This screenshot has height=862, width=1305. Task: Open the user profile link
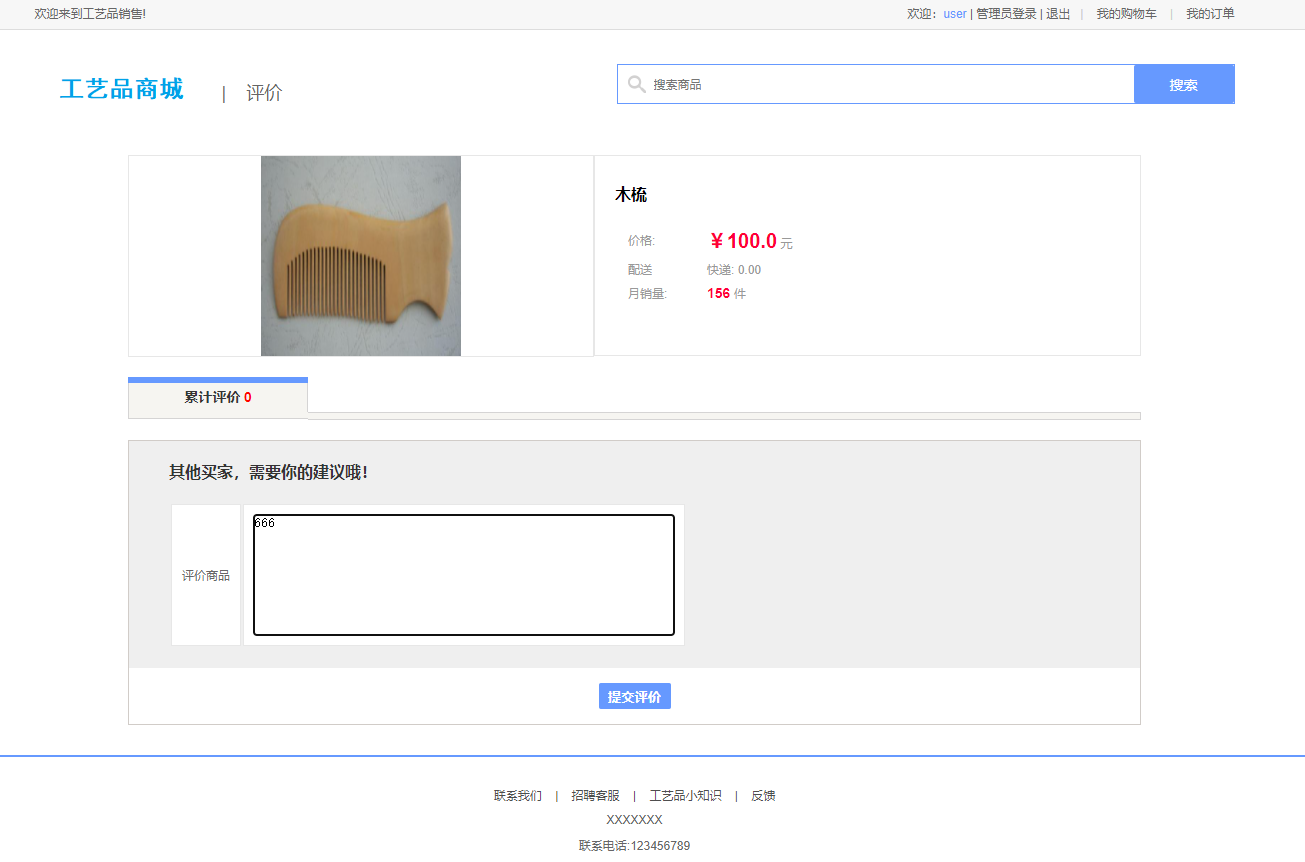[953, 13]
